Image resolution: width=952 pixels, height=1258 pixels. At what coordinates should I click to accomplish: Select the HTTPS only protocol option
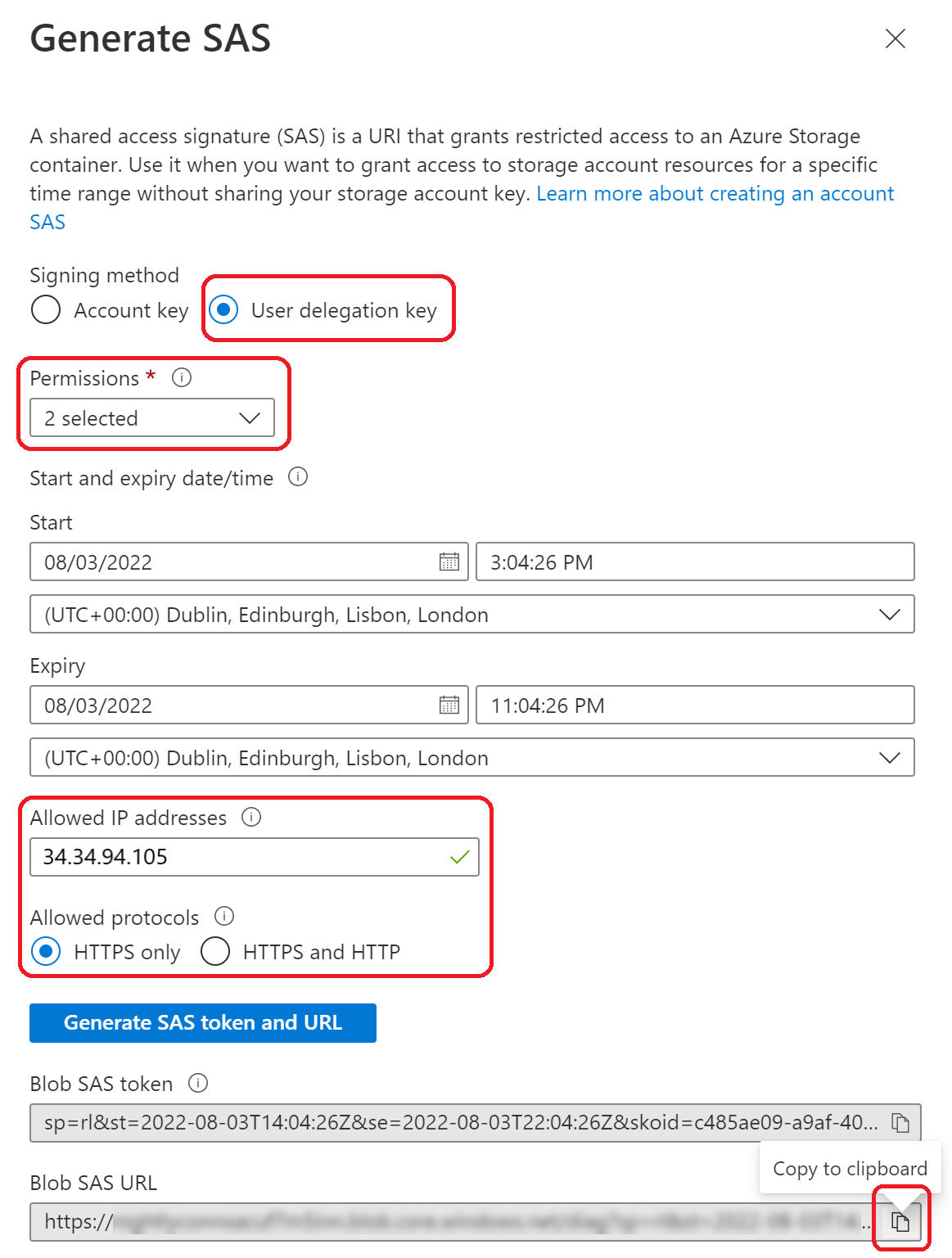pos(46,951)
